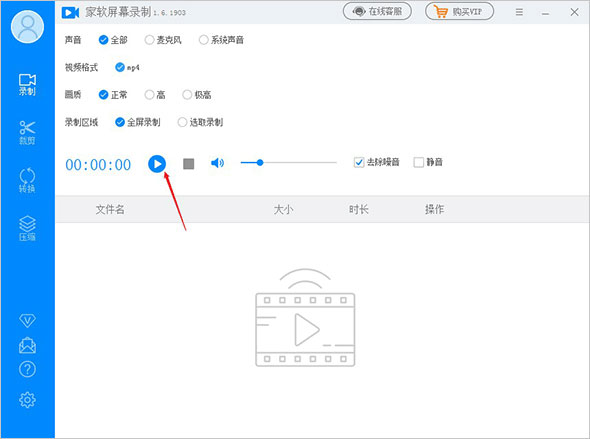This screenshot has width=590, height=439.
Task: Click the gray stop recording button
Action: click(x=189, y=164)
